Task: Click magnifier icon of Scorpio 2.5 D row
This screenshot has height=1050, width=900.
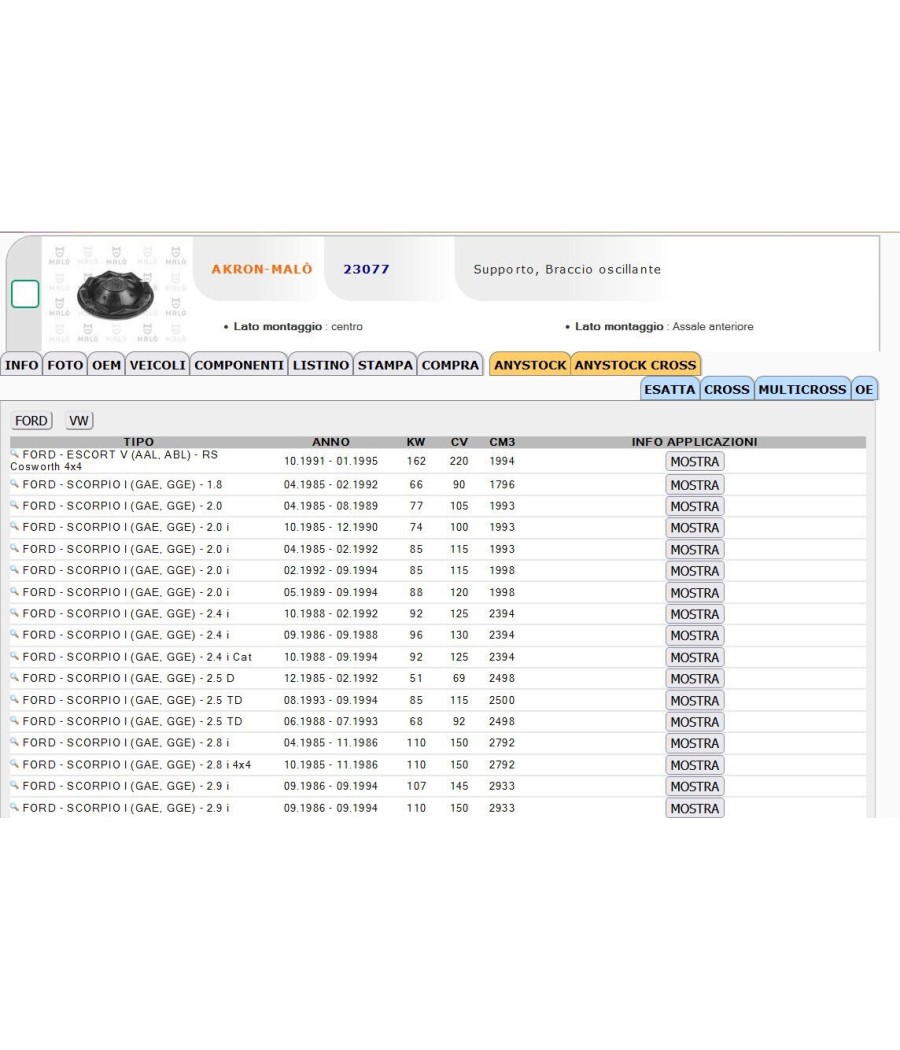Action: click(15, 676)
